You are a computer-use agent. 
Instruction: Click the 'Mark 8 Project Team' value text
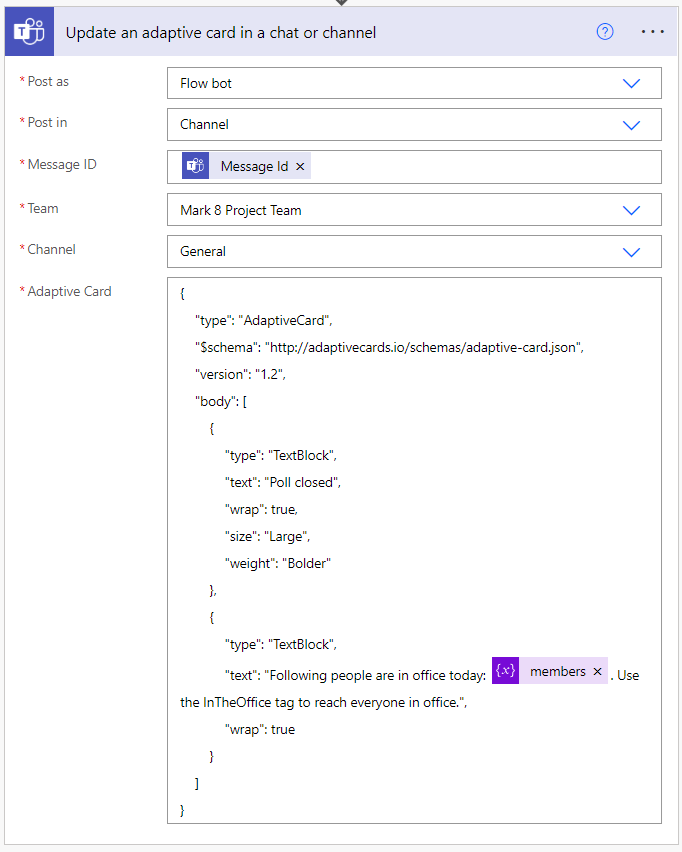point(241,211)
